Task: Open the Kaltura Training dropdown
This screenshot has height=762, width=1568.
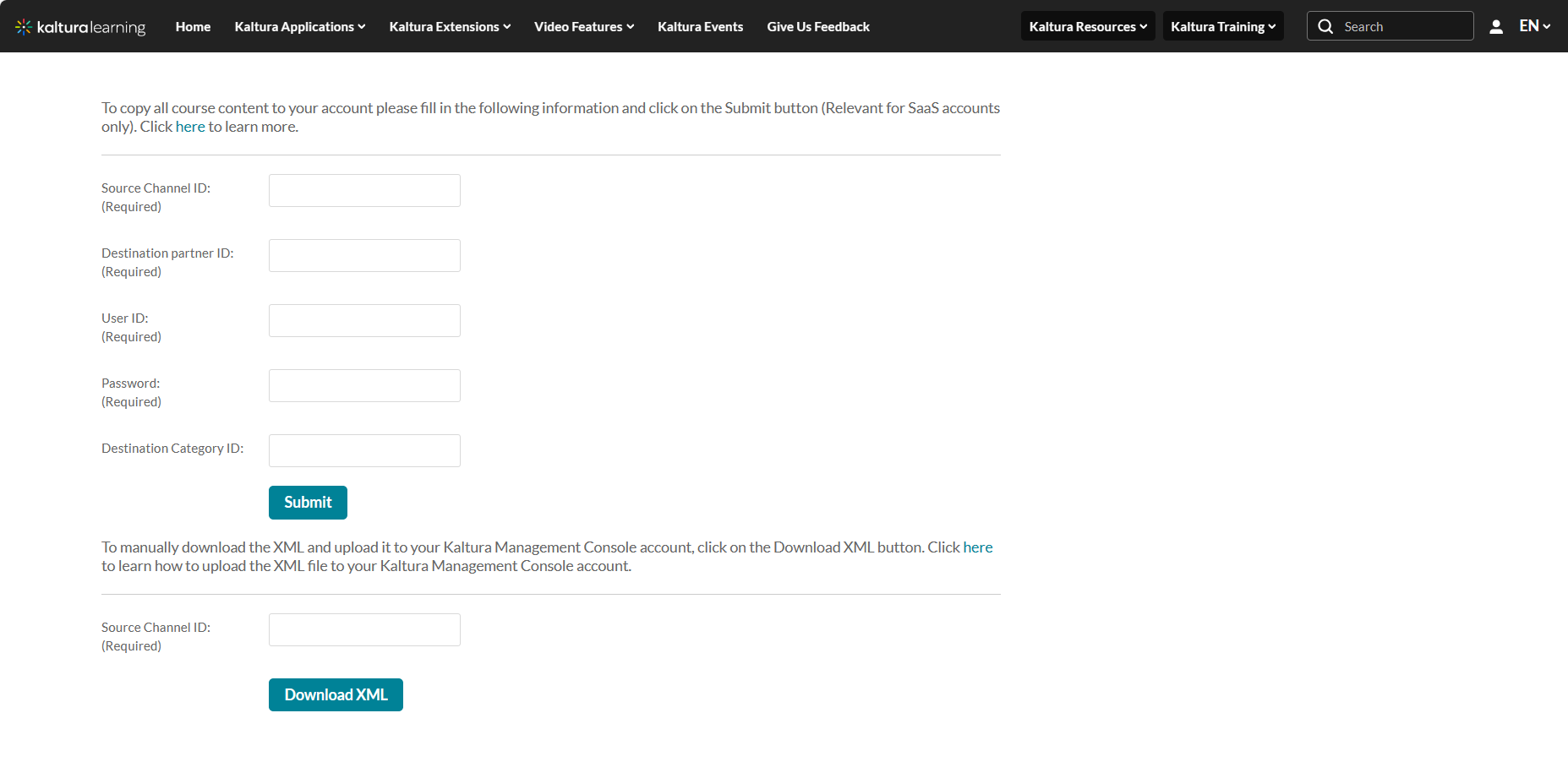Action: [1223, 26]
